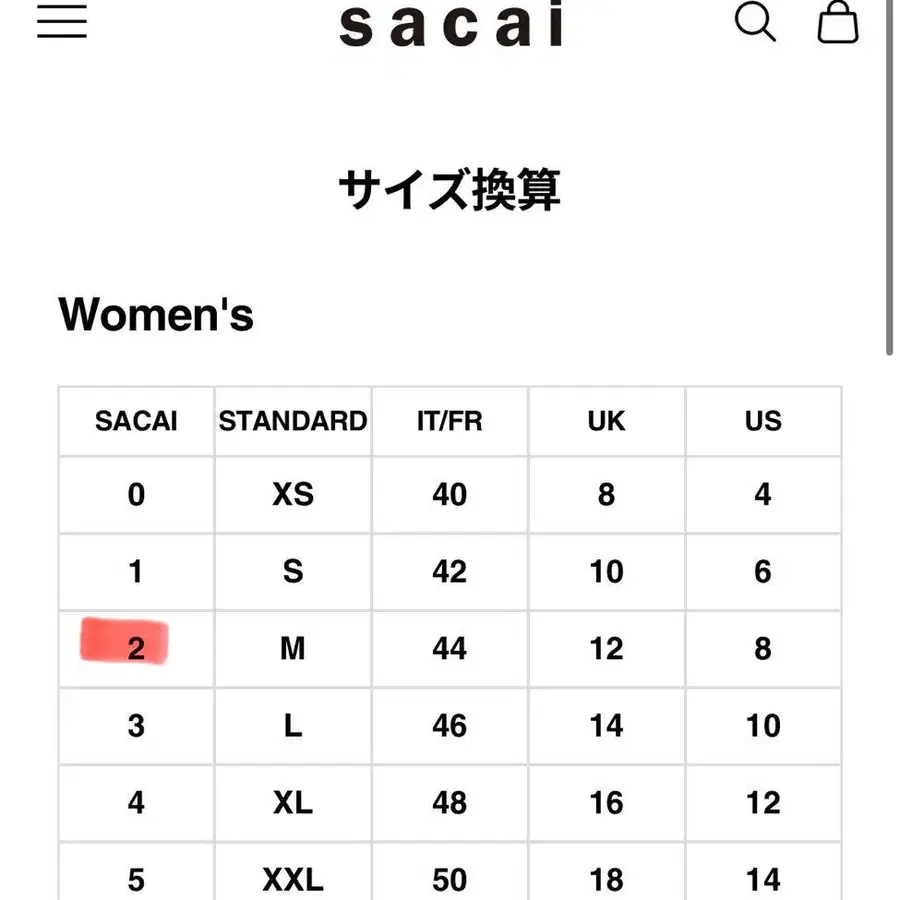The height and width of the screenshot is (900, 900).
Task: Click the red highlighted size 2 cell
Action: point(136,648)
